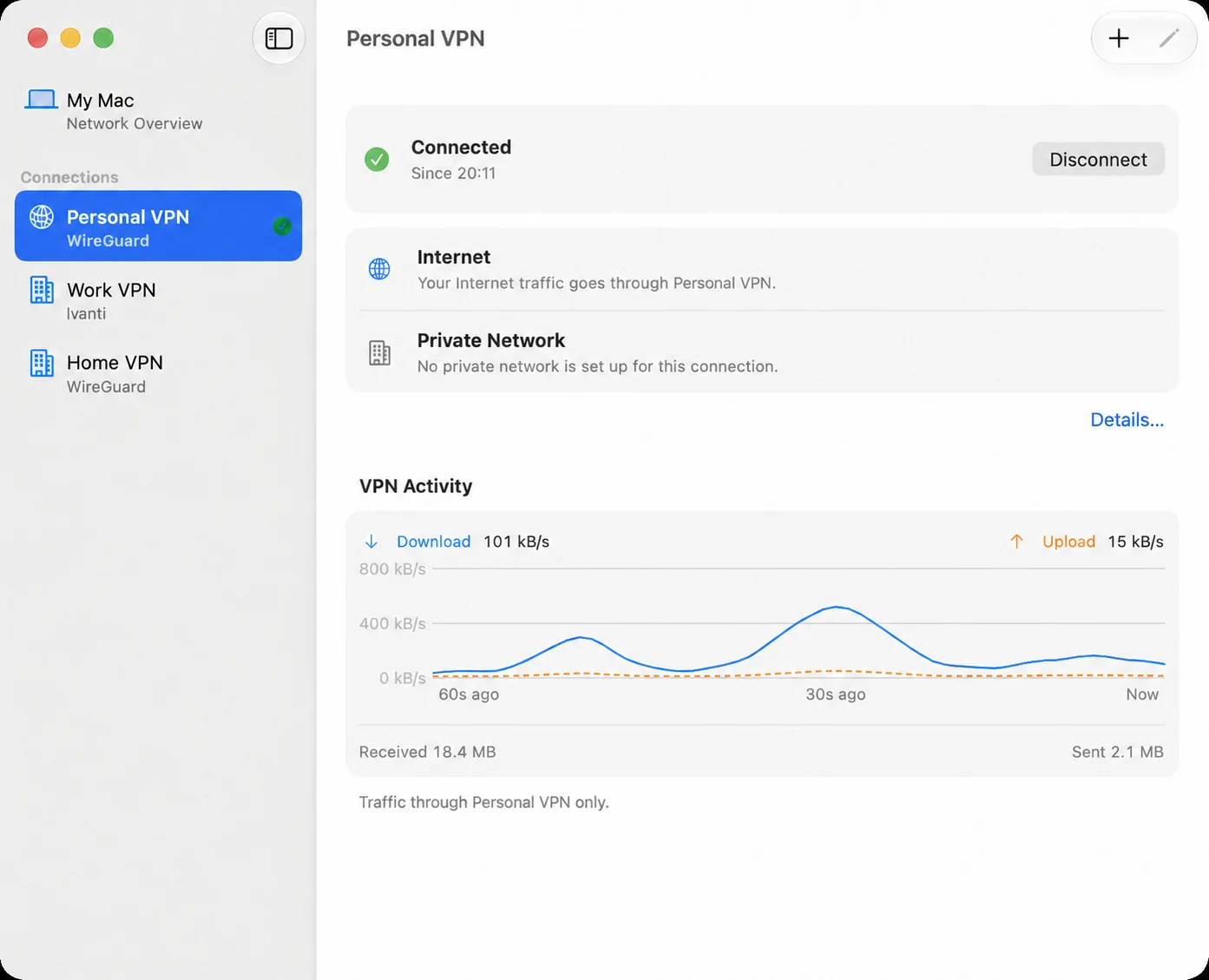Click the Connections section header
This screenshot has width=1209, height=980.
69,177
